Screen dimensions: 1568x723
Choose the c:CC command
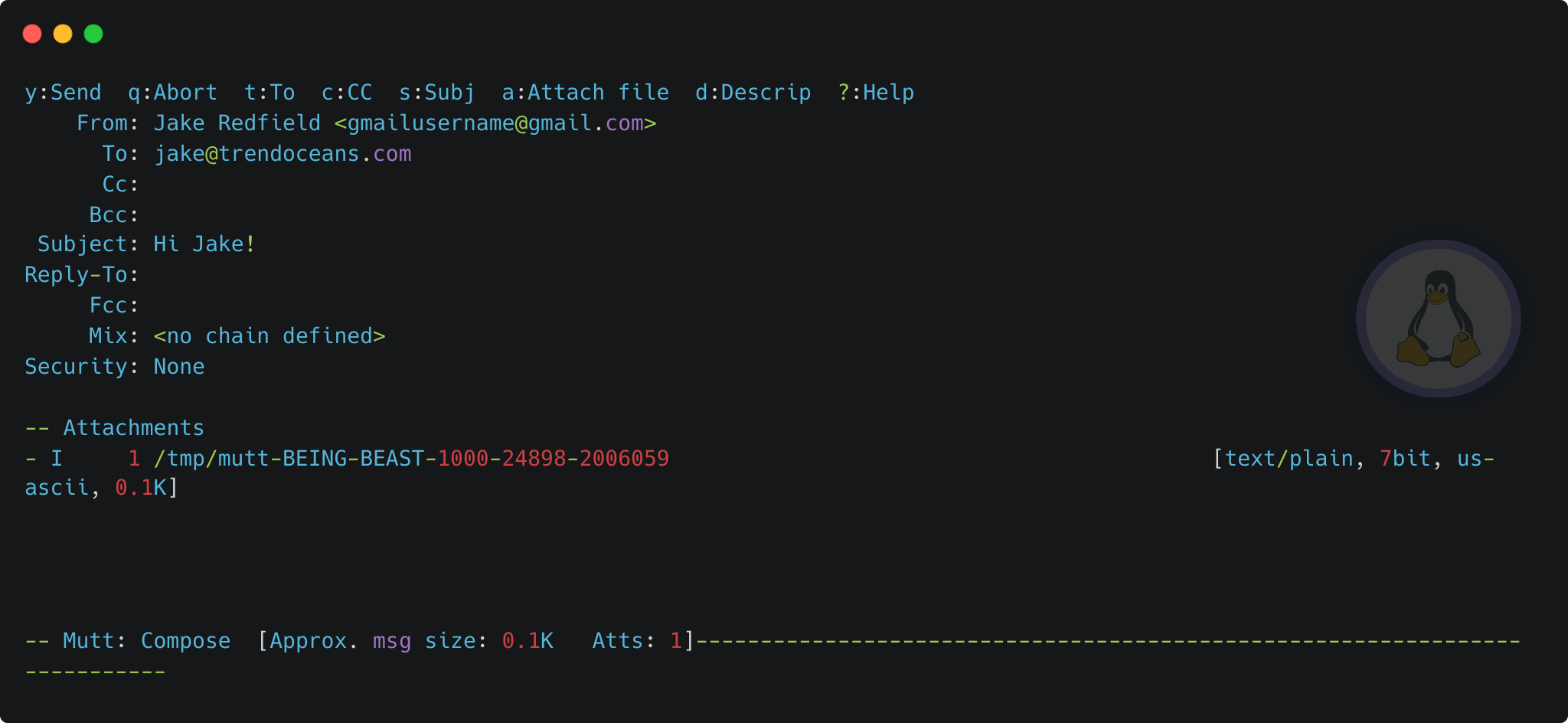coord(347,93)
